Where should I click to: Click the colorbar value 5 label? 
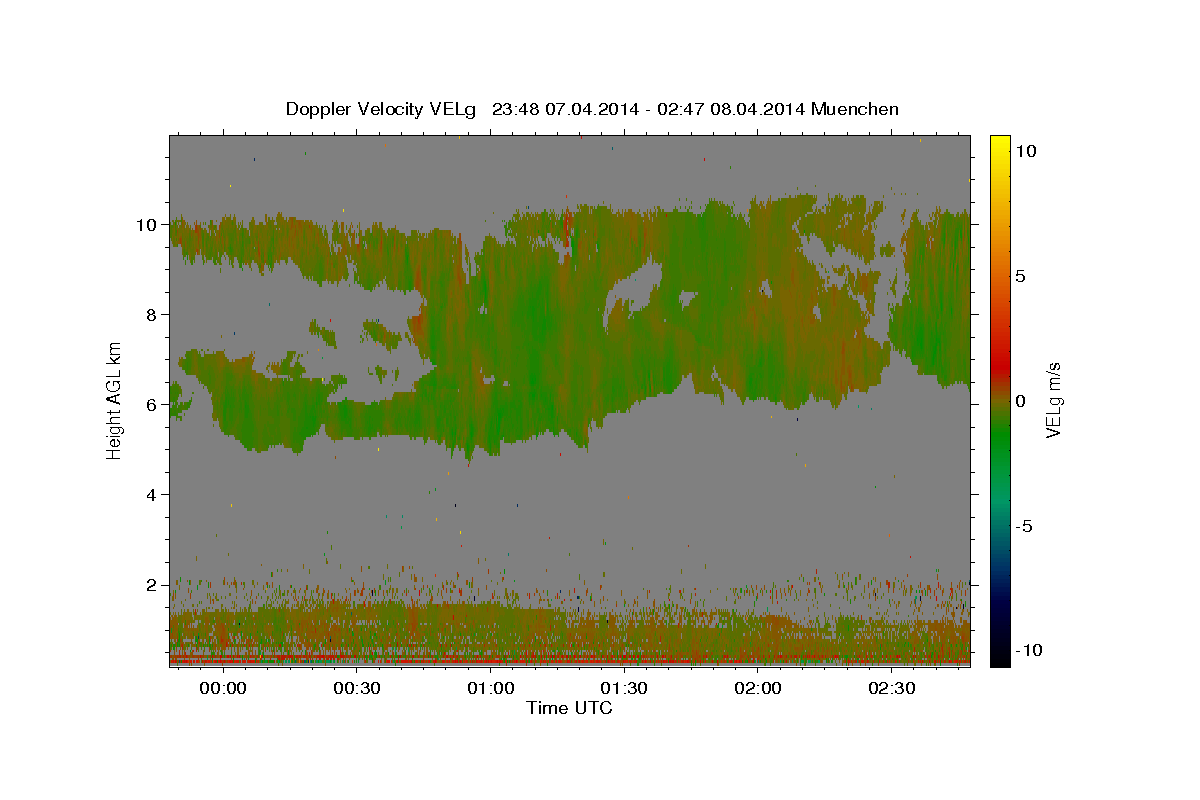point(1020,276)
